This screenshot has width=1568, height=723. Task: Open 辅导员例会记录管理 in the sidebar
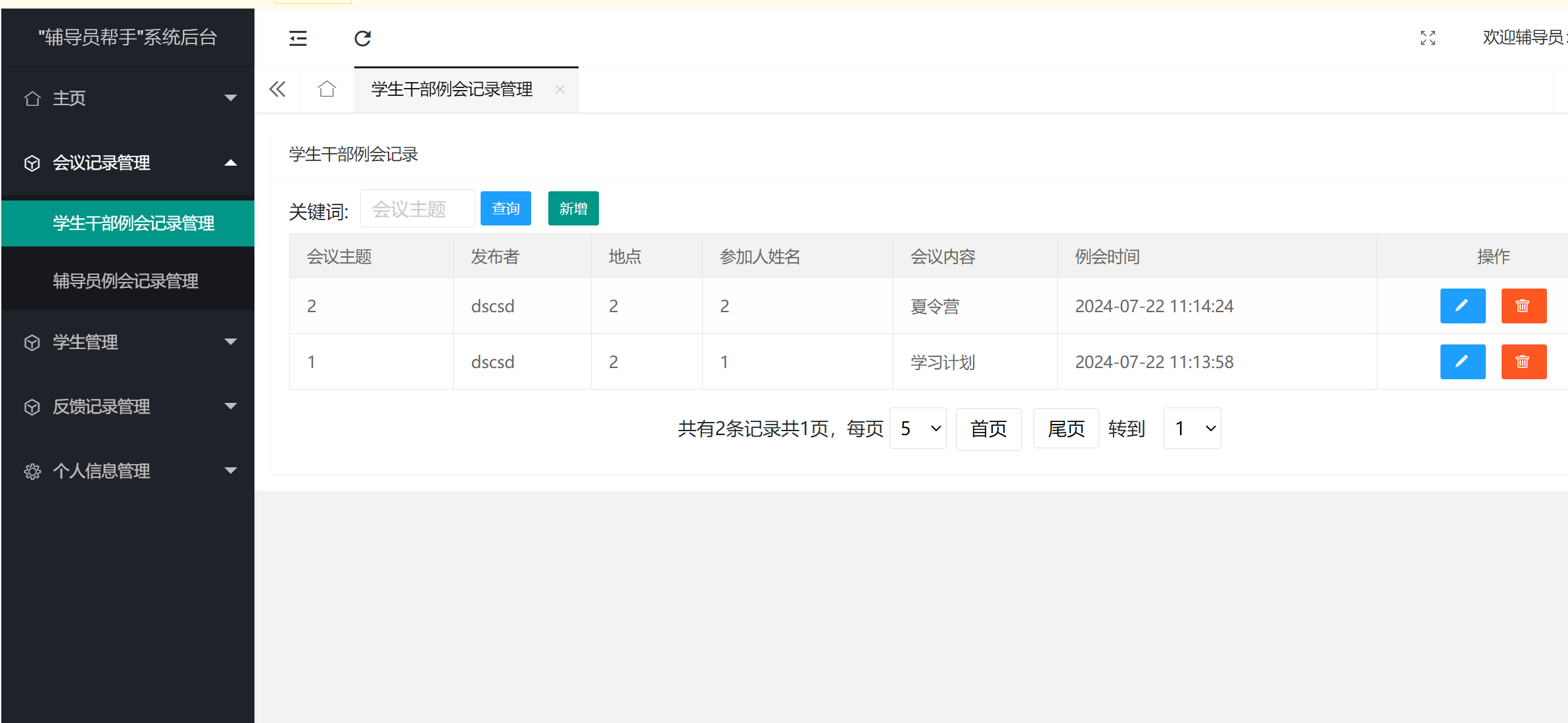point(128,281)
